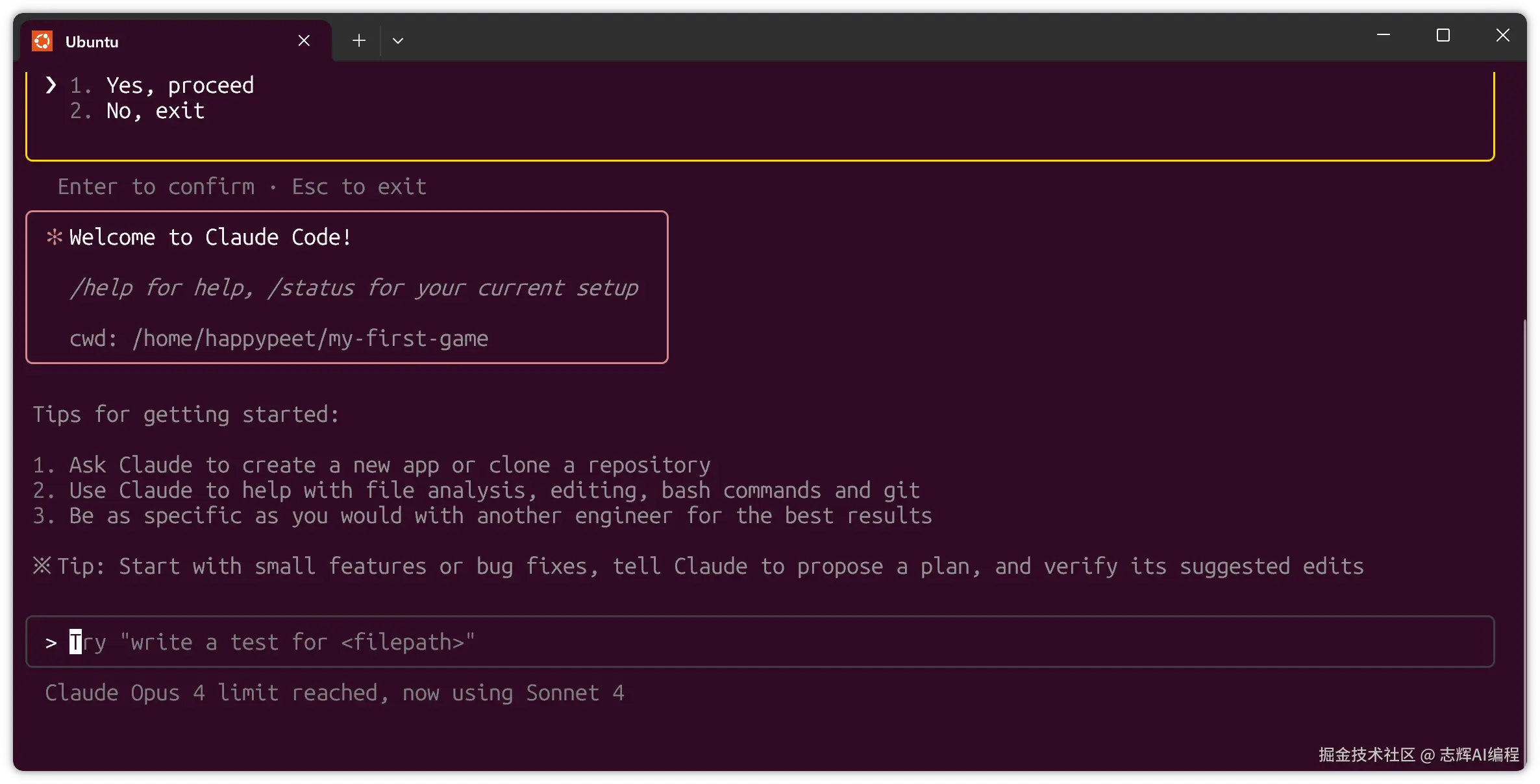Viewport: 1540px width, 784px height.
Task: Open a new terminal tab with plus
Action: coord(359,41)
